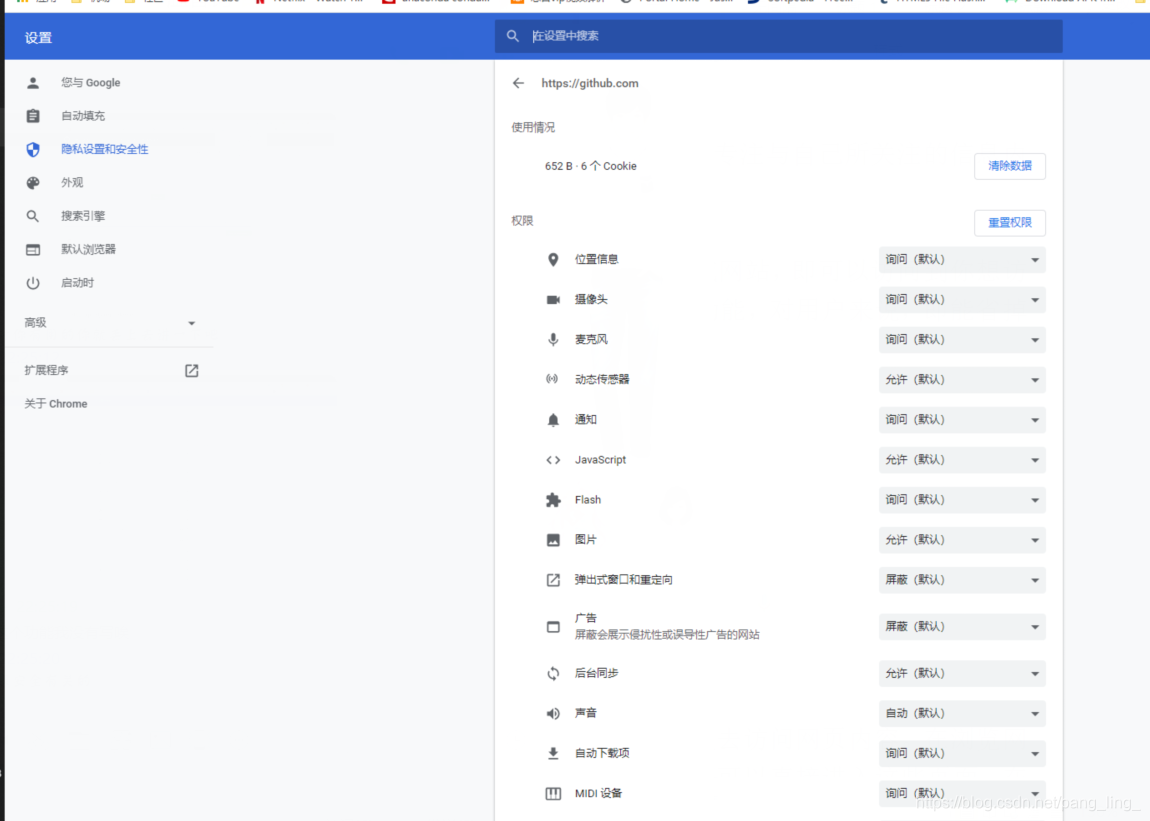Open the Flash permission dropdown

pyautogui.click(x=962, y=500)
